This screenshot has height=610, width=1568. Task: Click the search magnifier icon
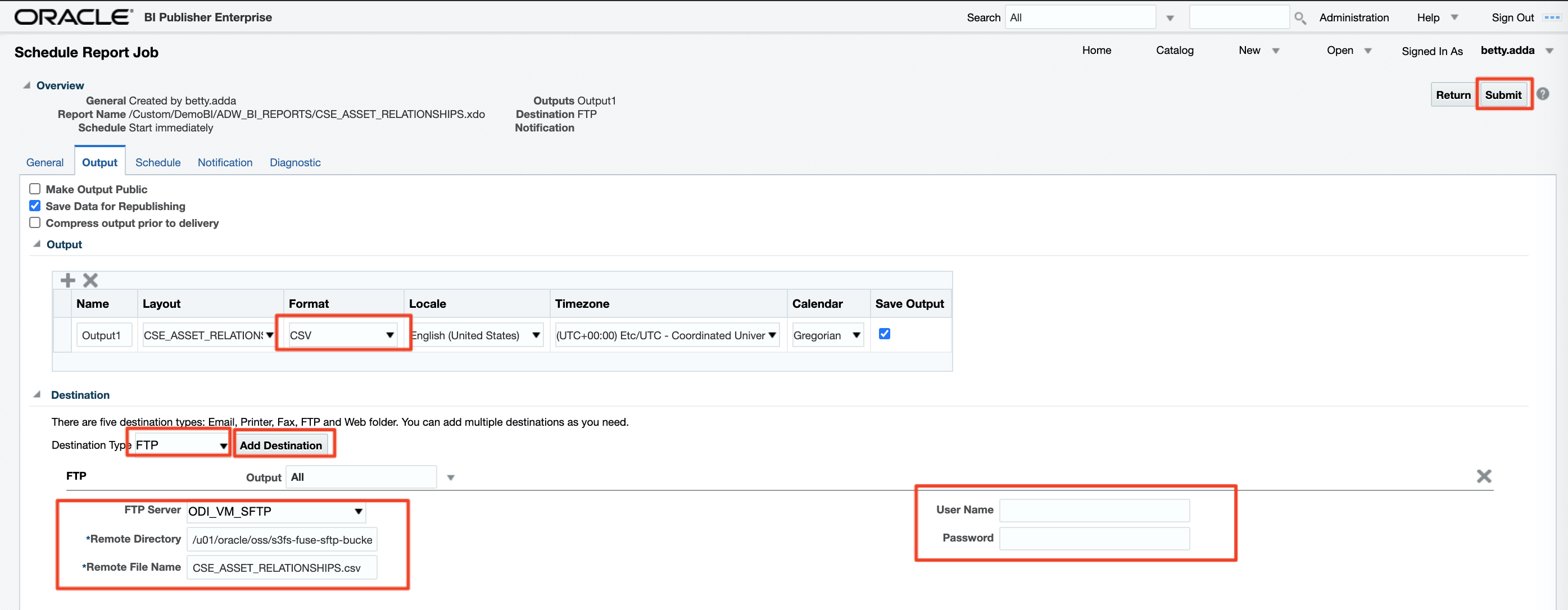tap(1299, 18)
